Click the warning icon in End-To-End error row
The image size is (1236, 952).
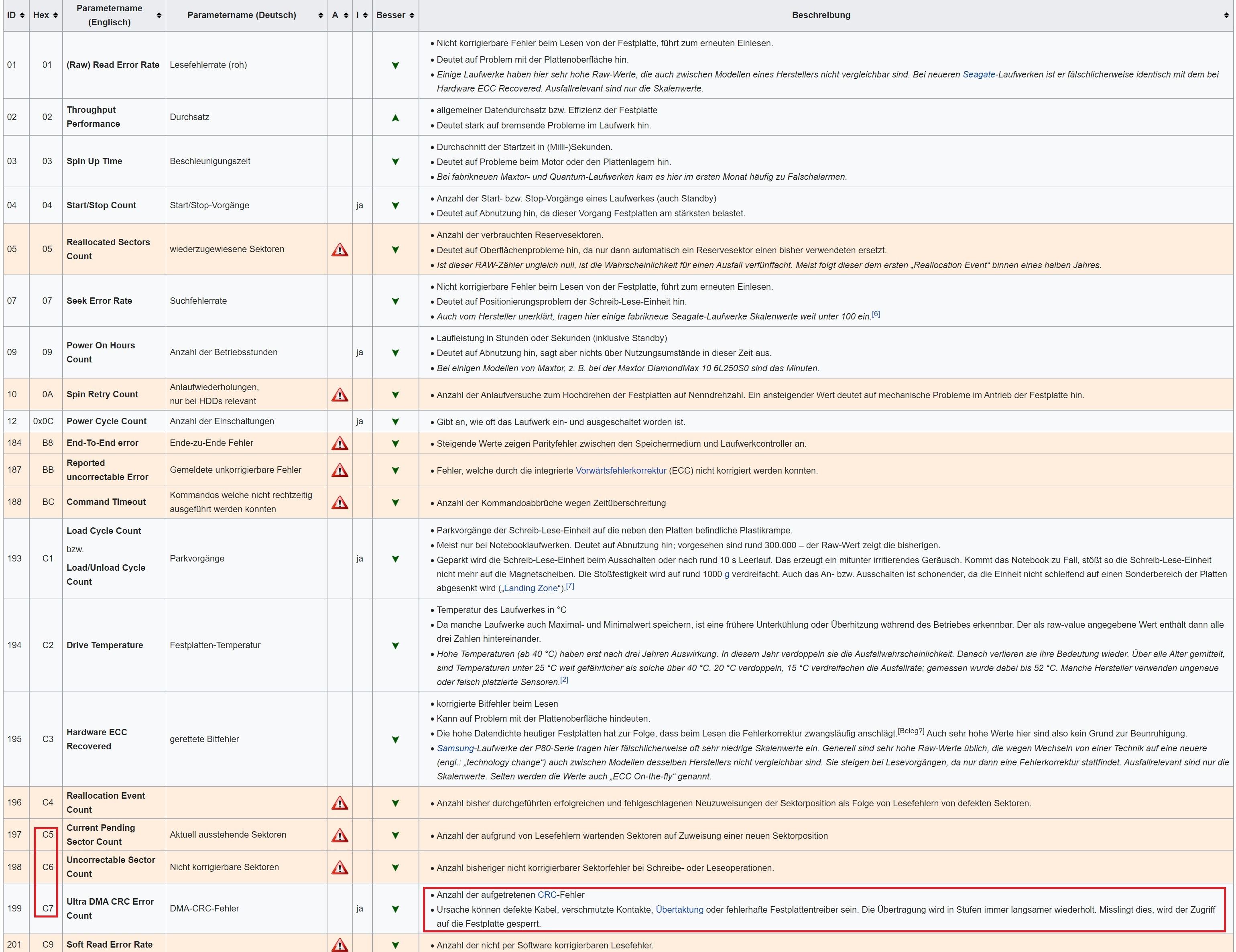339,443
